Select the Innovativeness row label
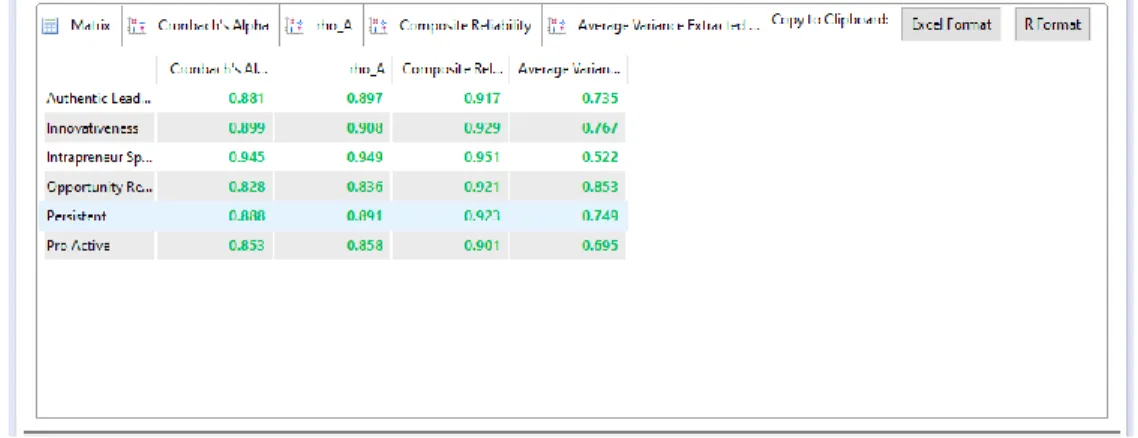Viewport: 1138px width, 438px height. point(92,128)
